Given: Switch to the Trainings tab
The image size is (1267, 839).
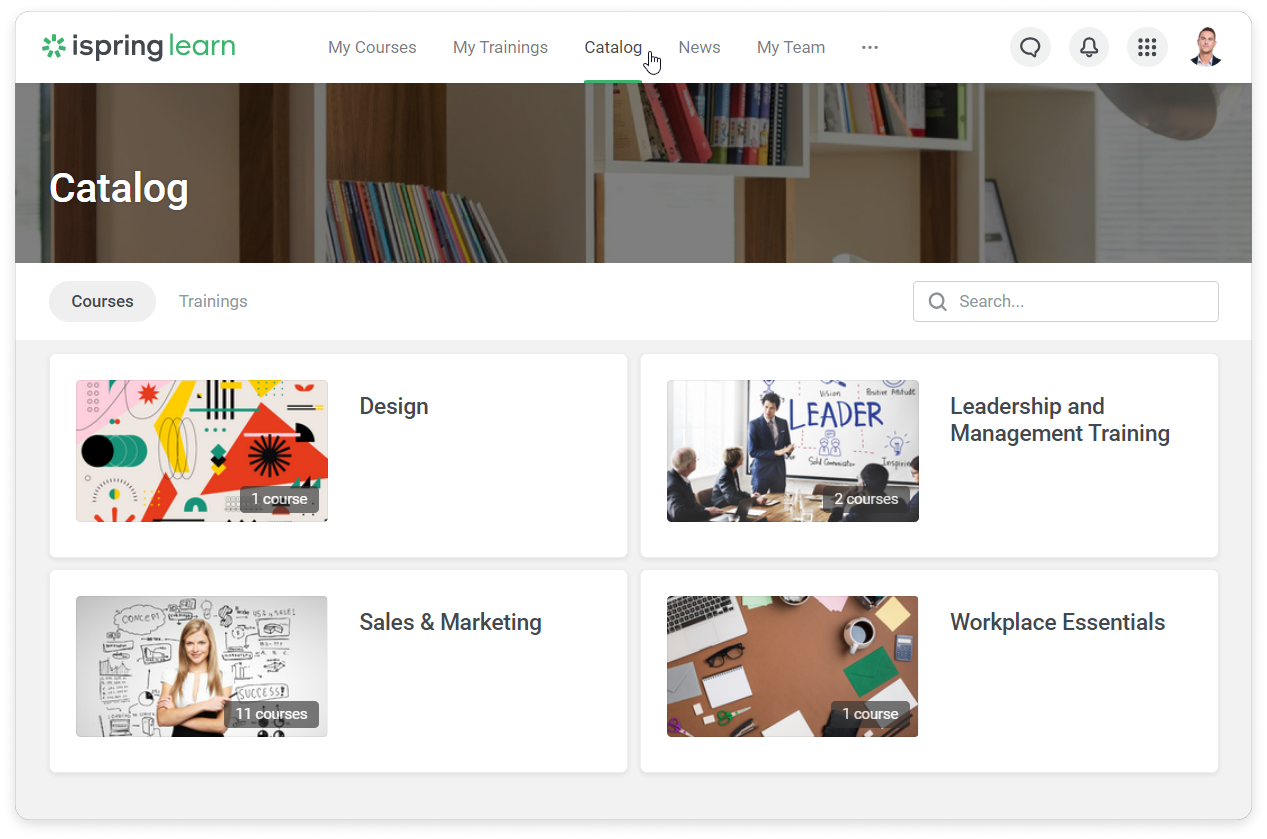Looking at the screenshot, I should (x=213, y=301).
